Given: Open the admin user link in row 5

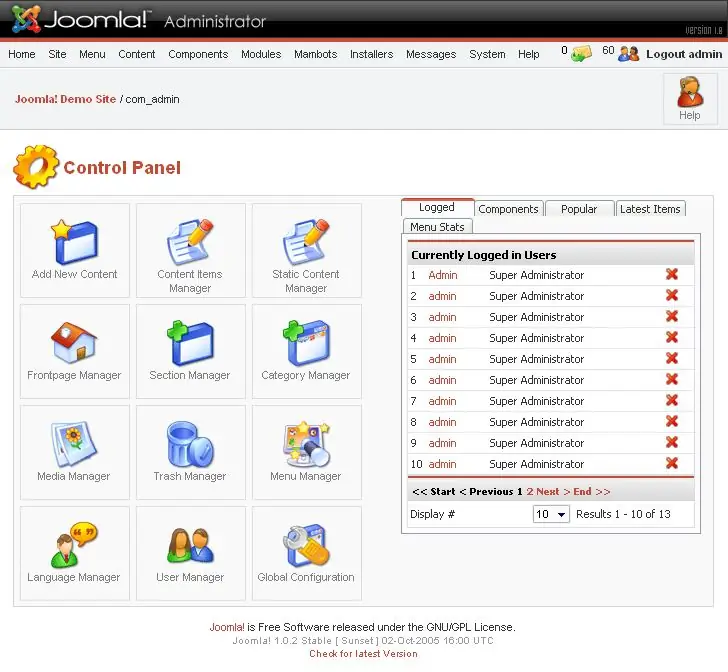Looking at the screenshot, I should coord(442,359).
